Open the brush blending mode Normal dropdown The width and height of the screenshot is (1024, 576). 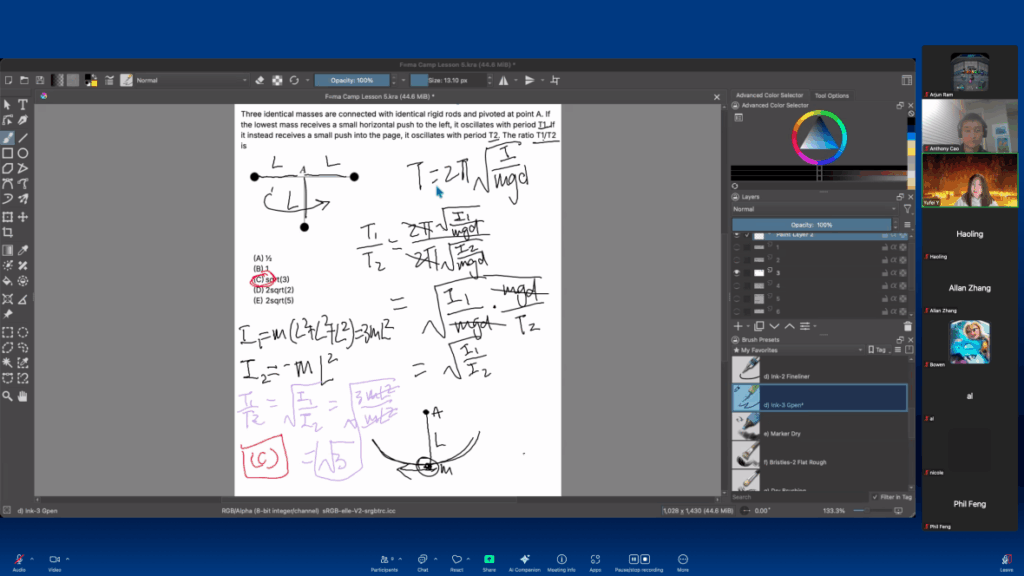(190, 80)
